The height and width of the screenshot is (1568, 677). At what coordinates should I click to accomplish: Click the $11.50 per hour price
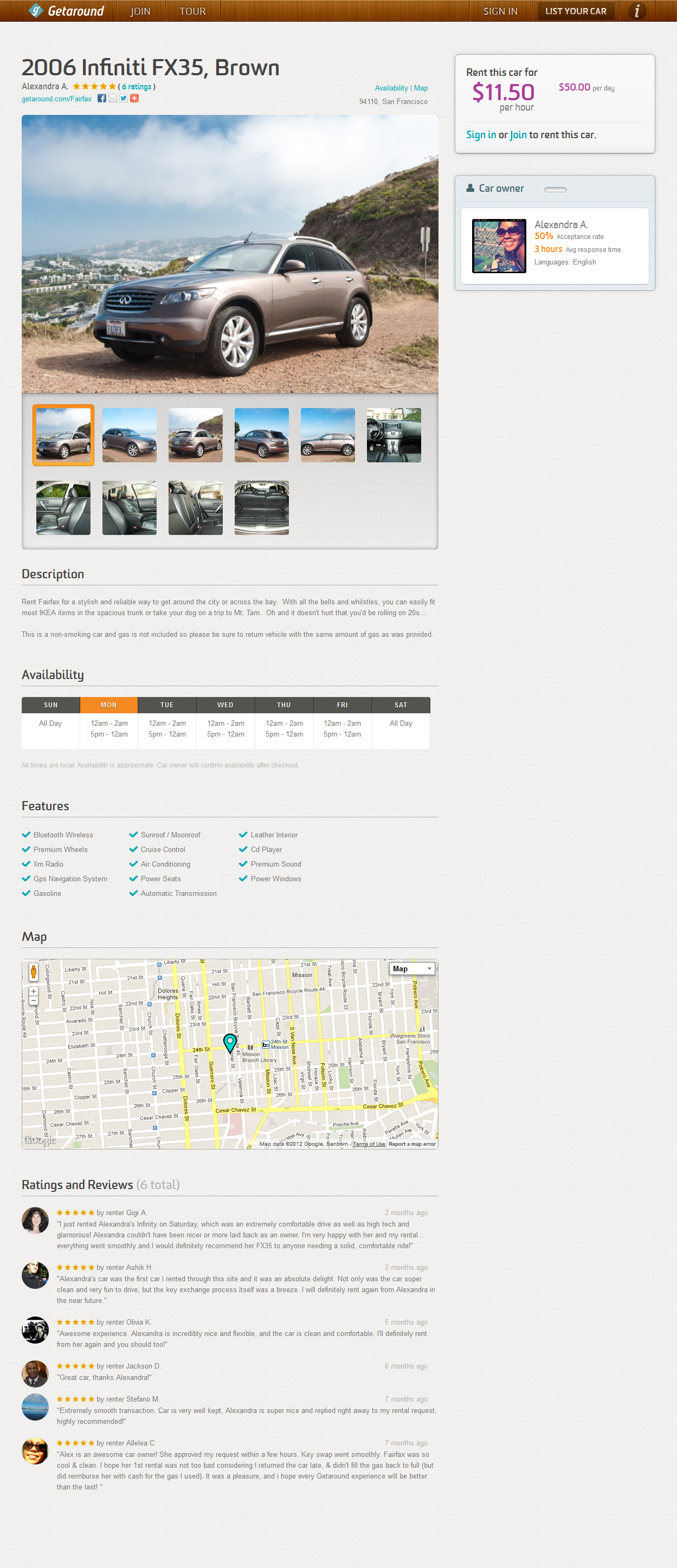[504, 98]
